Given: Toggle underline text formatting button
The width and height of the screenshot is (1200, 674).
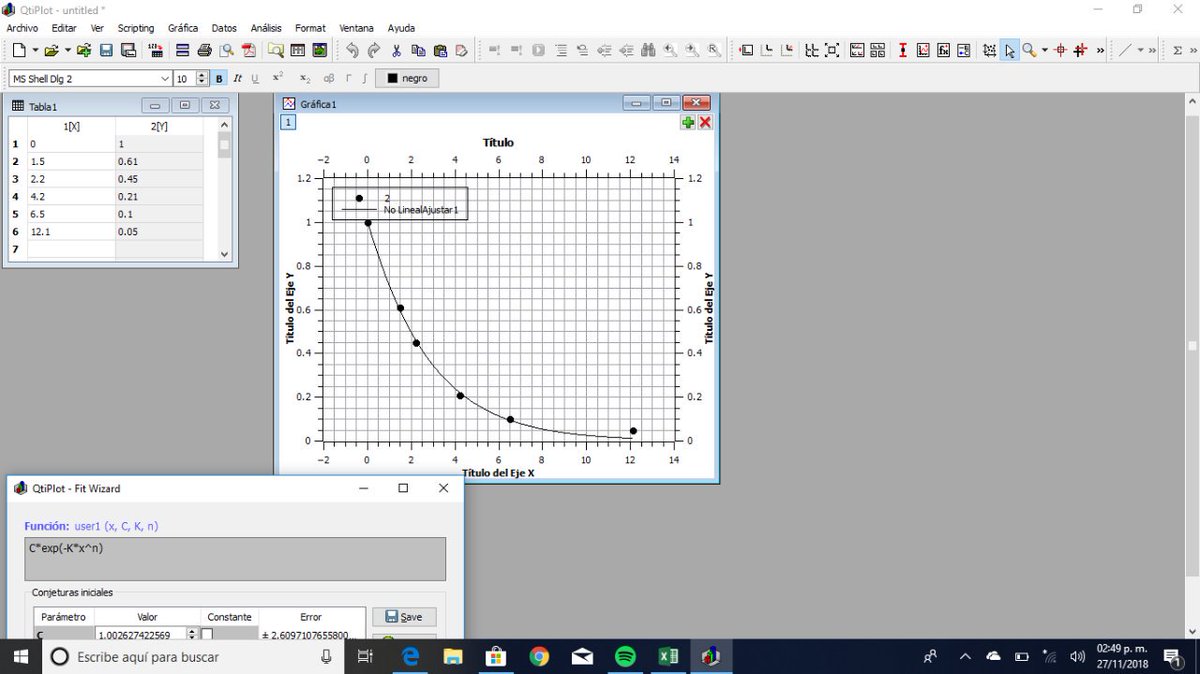Looking at the screenshot, I should point(255,78).
